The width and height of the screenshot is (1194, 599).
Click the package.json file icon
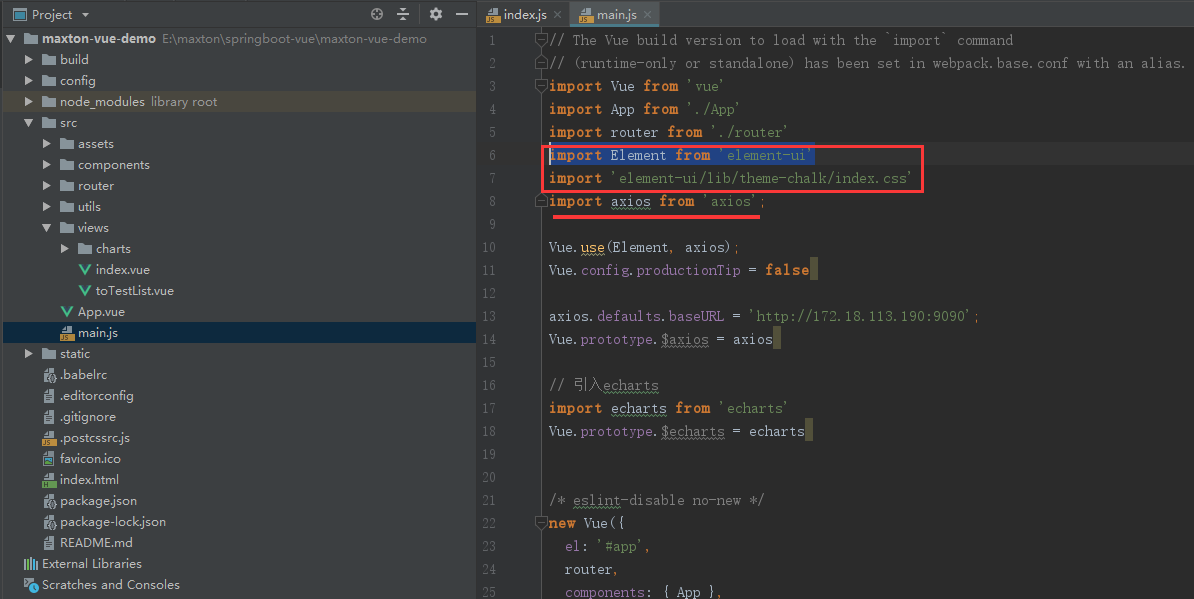point(49,501)
